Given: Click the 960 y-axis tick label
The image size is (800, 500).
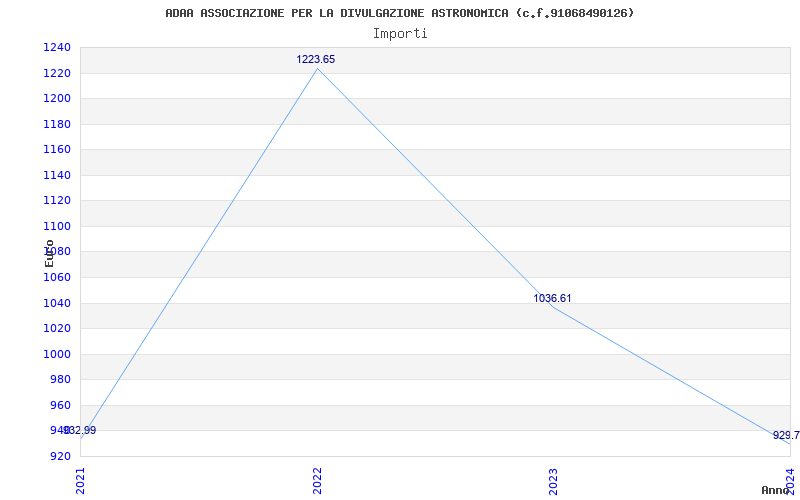Looking at the screenshot, I should pos(60,405).
